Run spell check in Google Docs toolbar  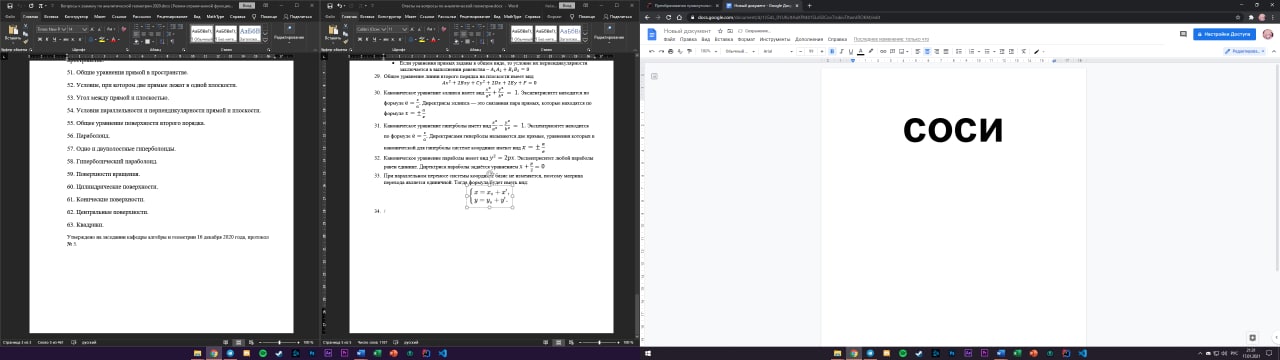680,51
